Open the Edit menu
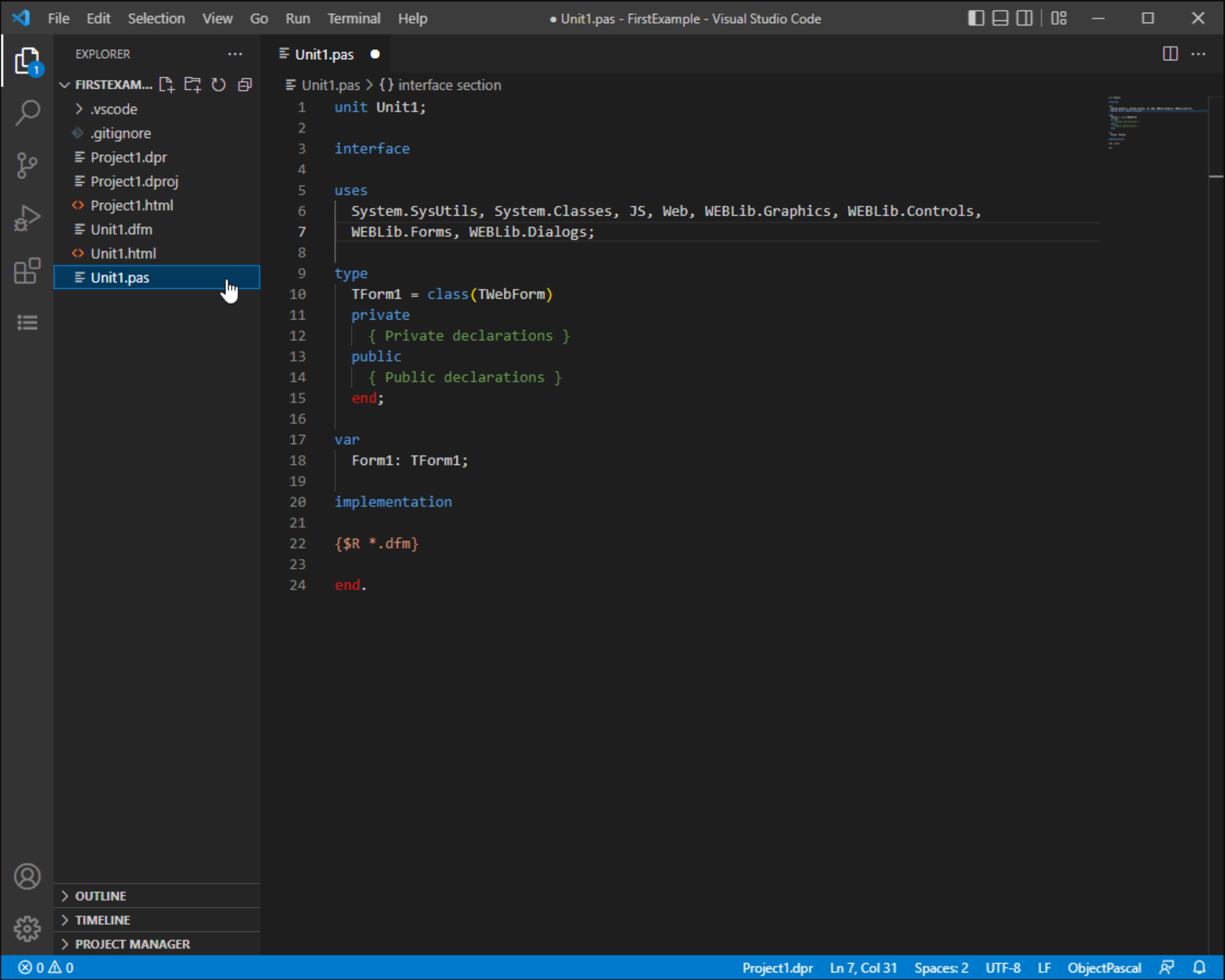The width and height of the screenshot is (1225, 980). pos(98,19)
